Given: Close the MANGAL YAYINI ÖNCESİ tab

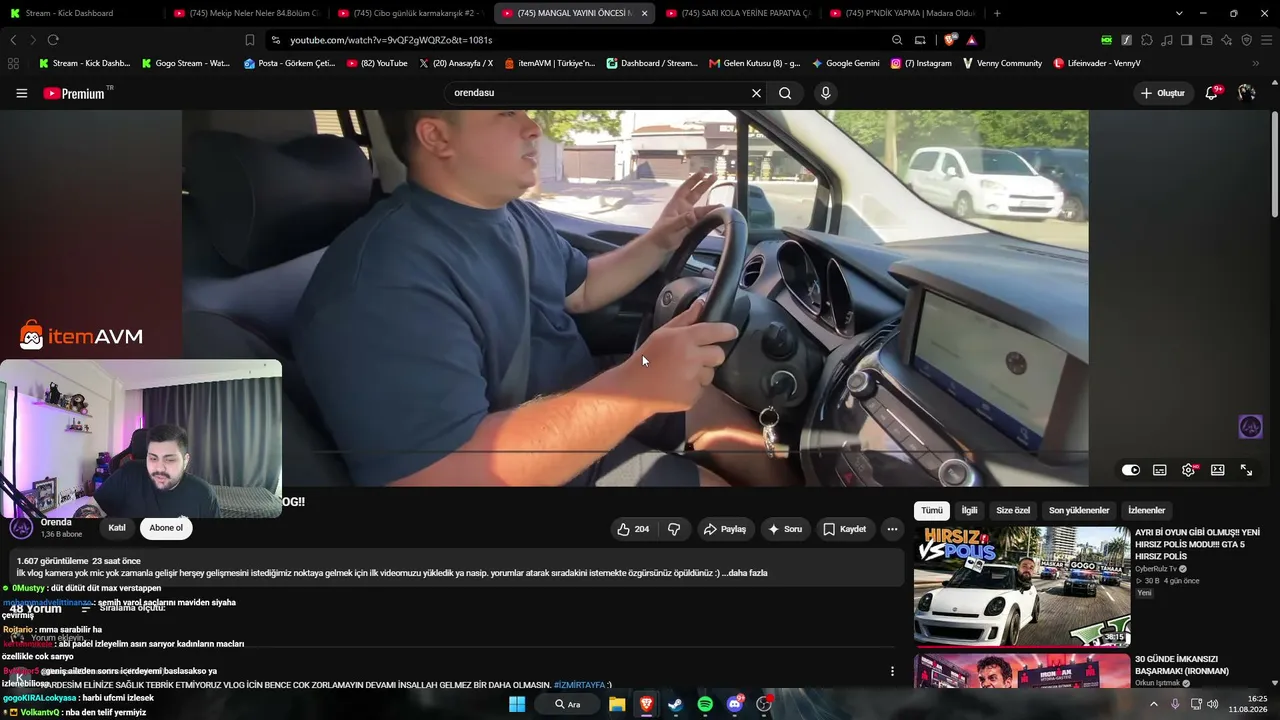Looking at the screenshot, I should [644, 13].
